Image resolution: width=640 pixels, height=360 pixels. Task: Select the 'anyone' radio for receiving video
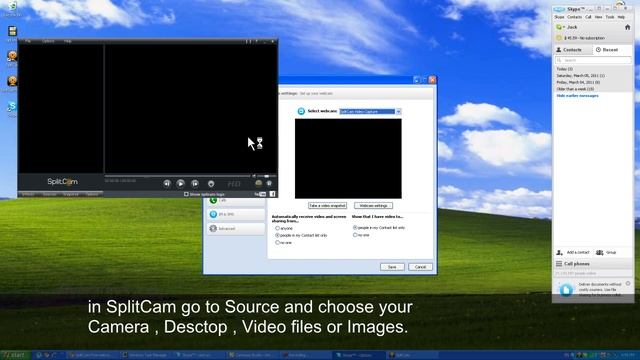pos(278,228)
